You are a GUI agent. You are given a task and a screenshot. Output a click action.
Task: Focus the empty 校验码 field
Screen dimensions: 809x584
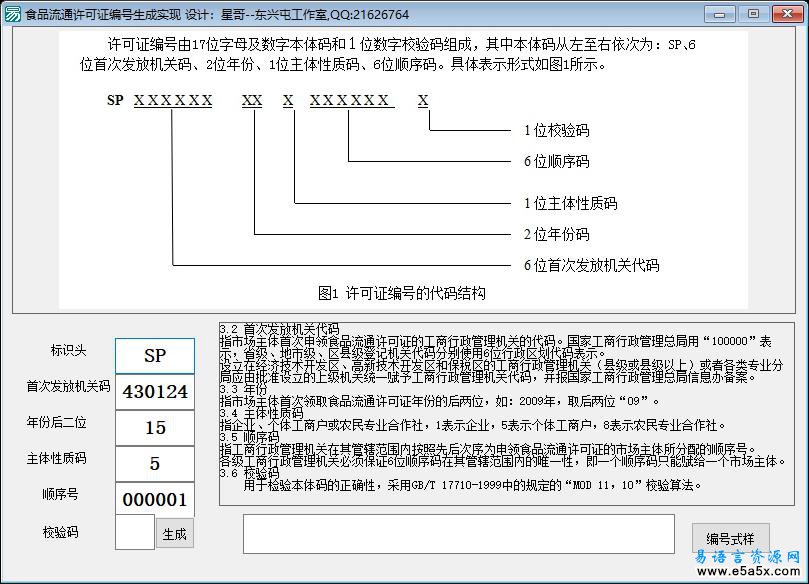tap(135, 532)
